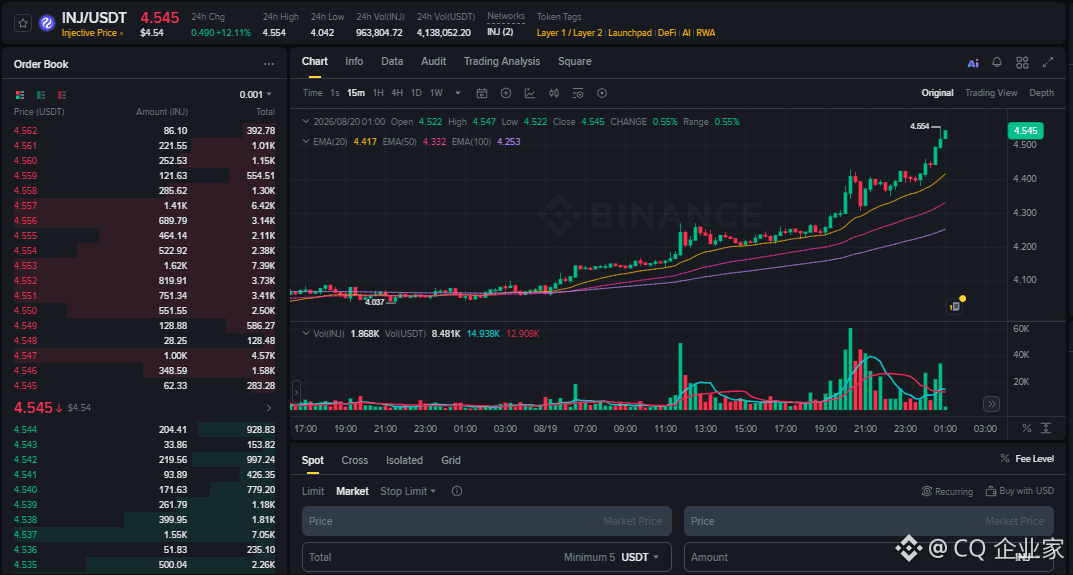Open price alert bell icon
1073x575 pixels.
997,62
